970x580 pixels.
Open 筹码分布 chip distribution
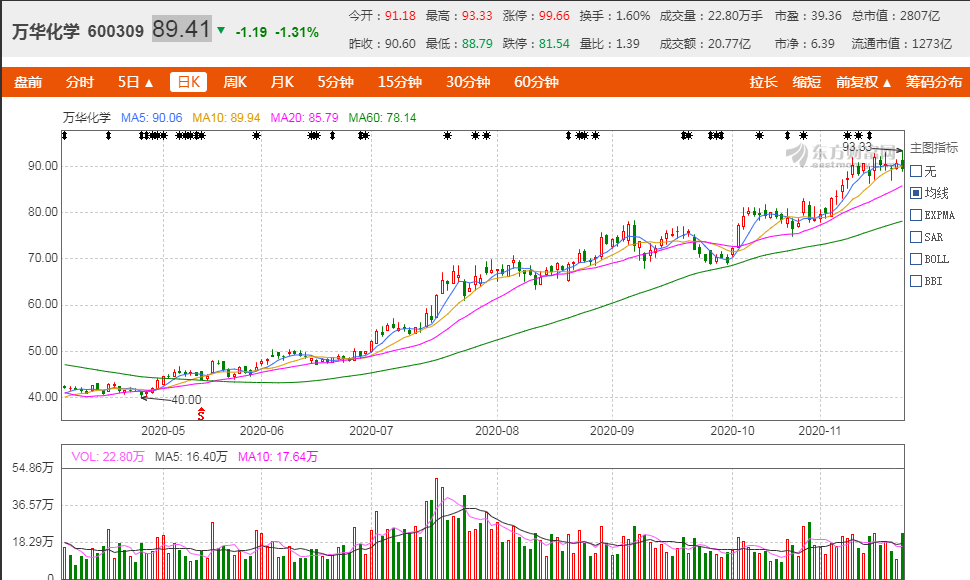pyautogui.click(x=934, y=82)
